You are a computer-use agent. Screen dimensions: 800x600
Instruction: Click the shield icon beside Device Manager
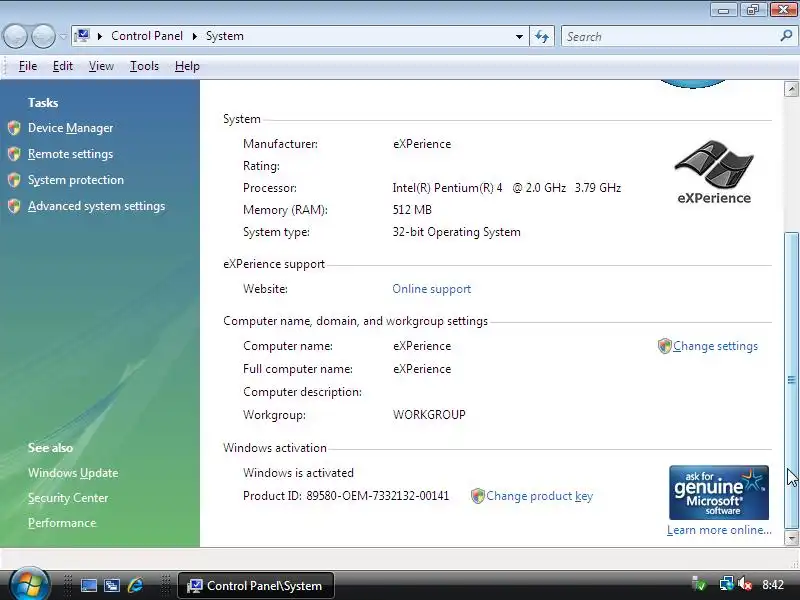click(14, 128)
